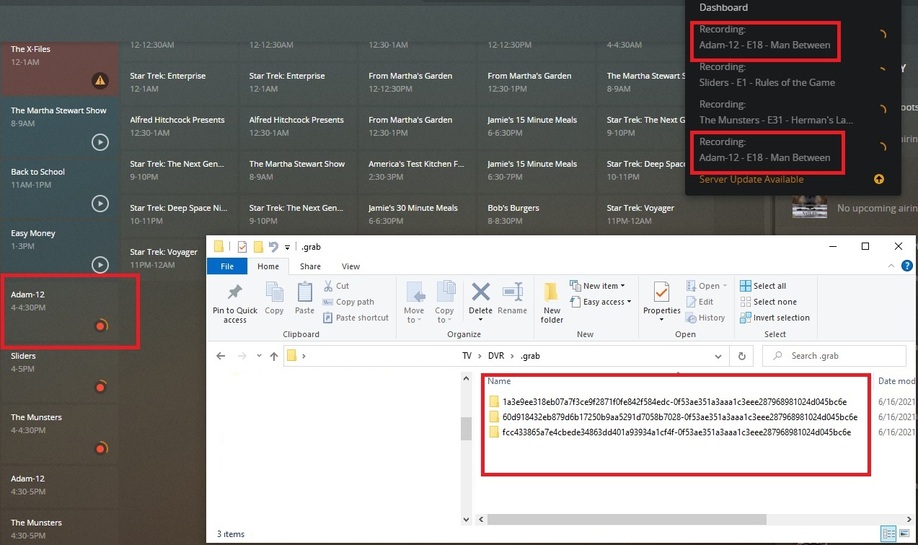
Task: Open Star Trek: Voyager 11PM-12AM left listing
Action: (163, 258)
